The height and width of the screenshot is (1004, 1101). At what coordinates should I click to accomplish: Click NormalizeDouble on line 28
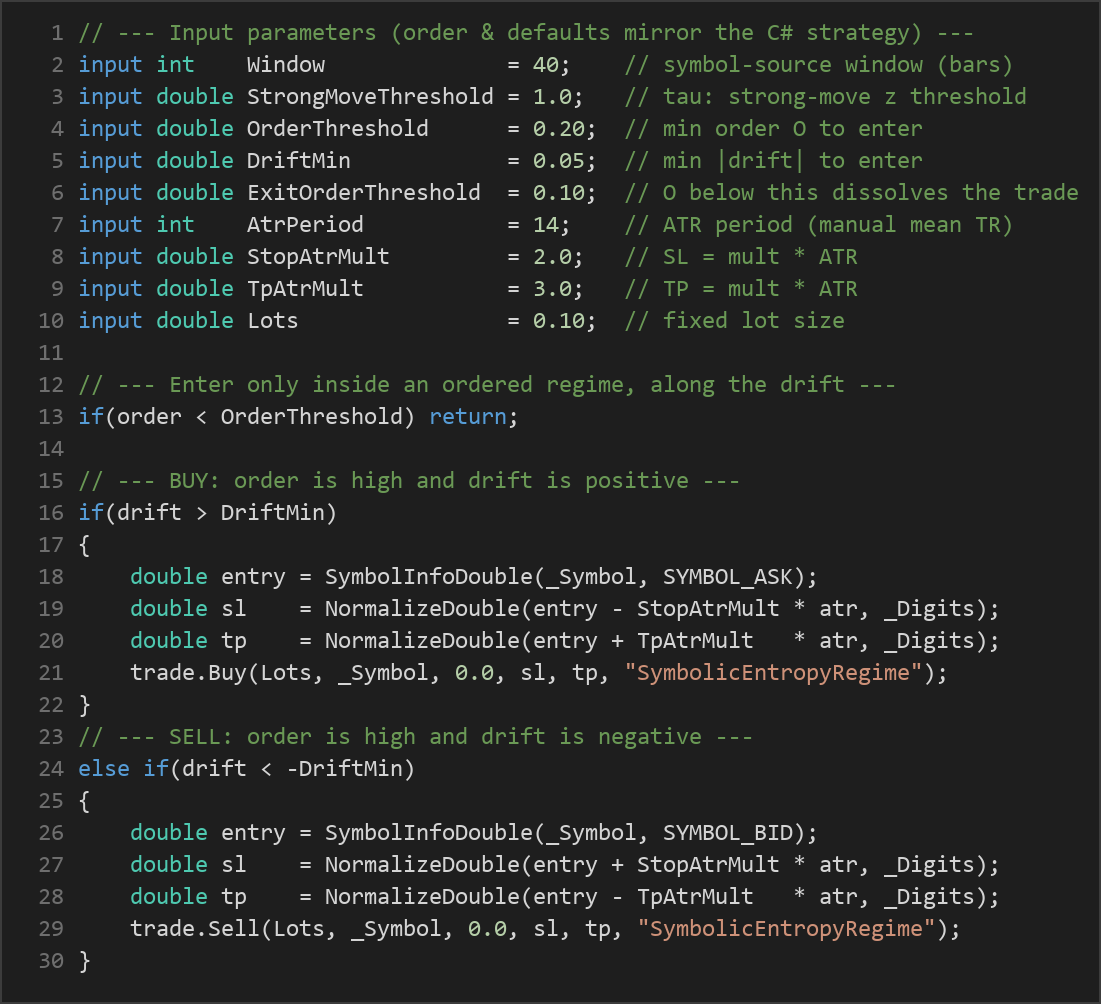pos(422,896)
